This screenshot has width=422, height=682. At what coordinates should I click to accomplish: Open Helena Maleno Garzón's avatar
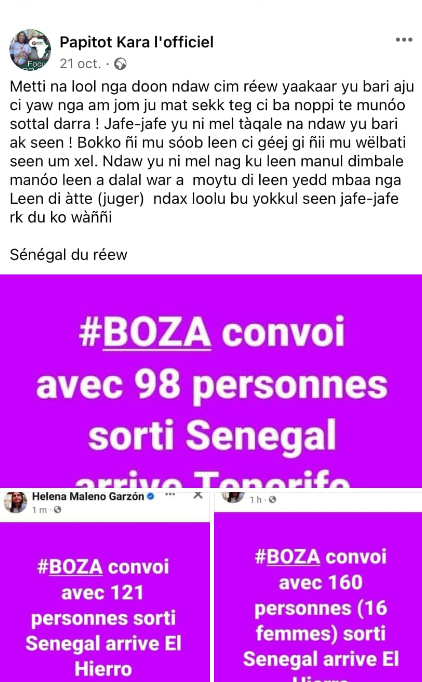(15, 502)
